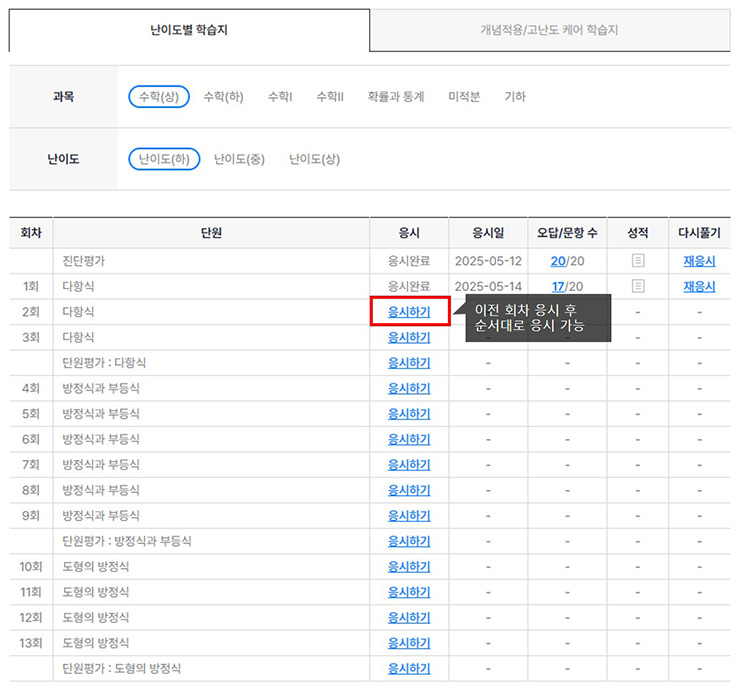Viewport: 742px width, 686px height.
Task: Click the 난이도 filter label
Action: click(63, 159)
